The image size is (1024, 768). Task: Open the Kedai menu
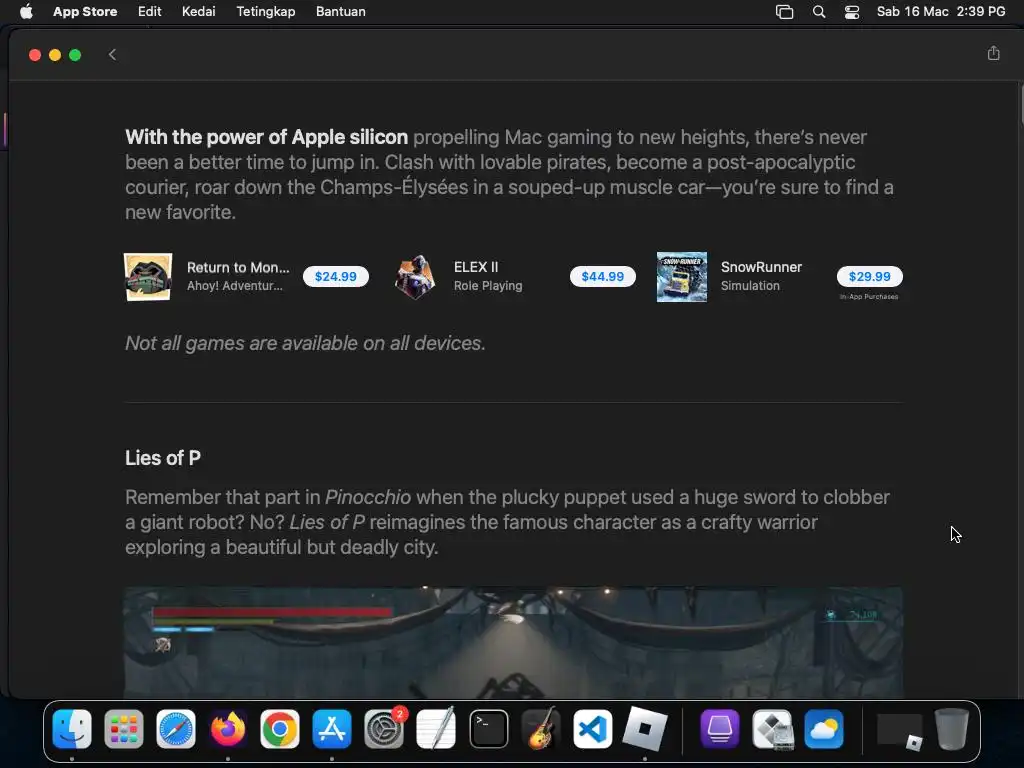click(199, 12)
